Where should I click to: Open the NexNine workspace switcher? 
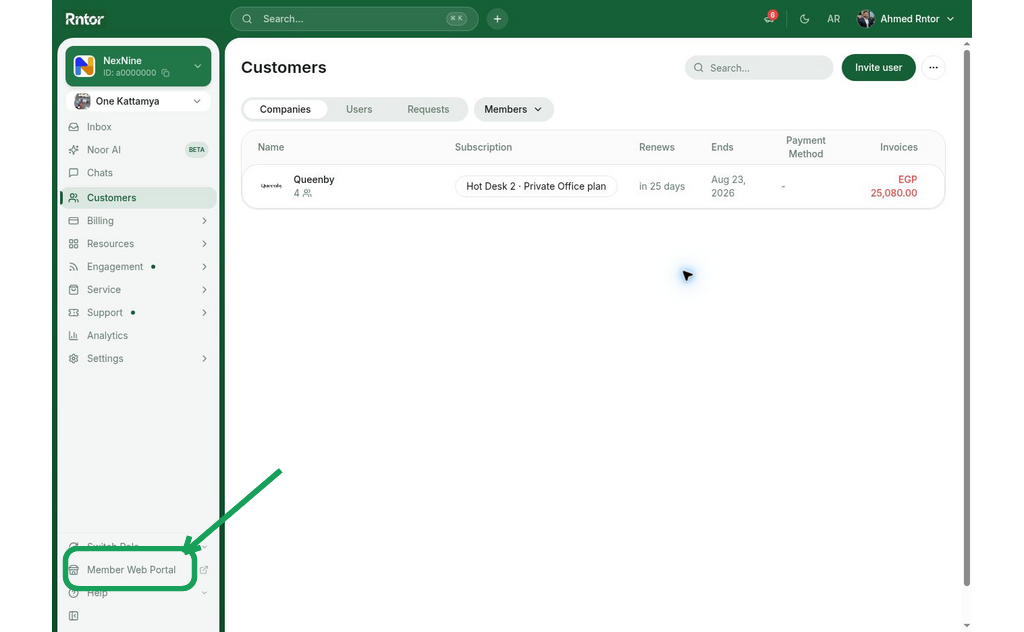click(x=138, y=66)
